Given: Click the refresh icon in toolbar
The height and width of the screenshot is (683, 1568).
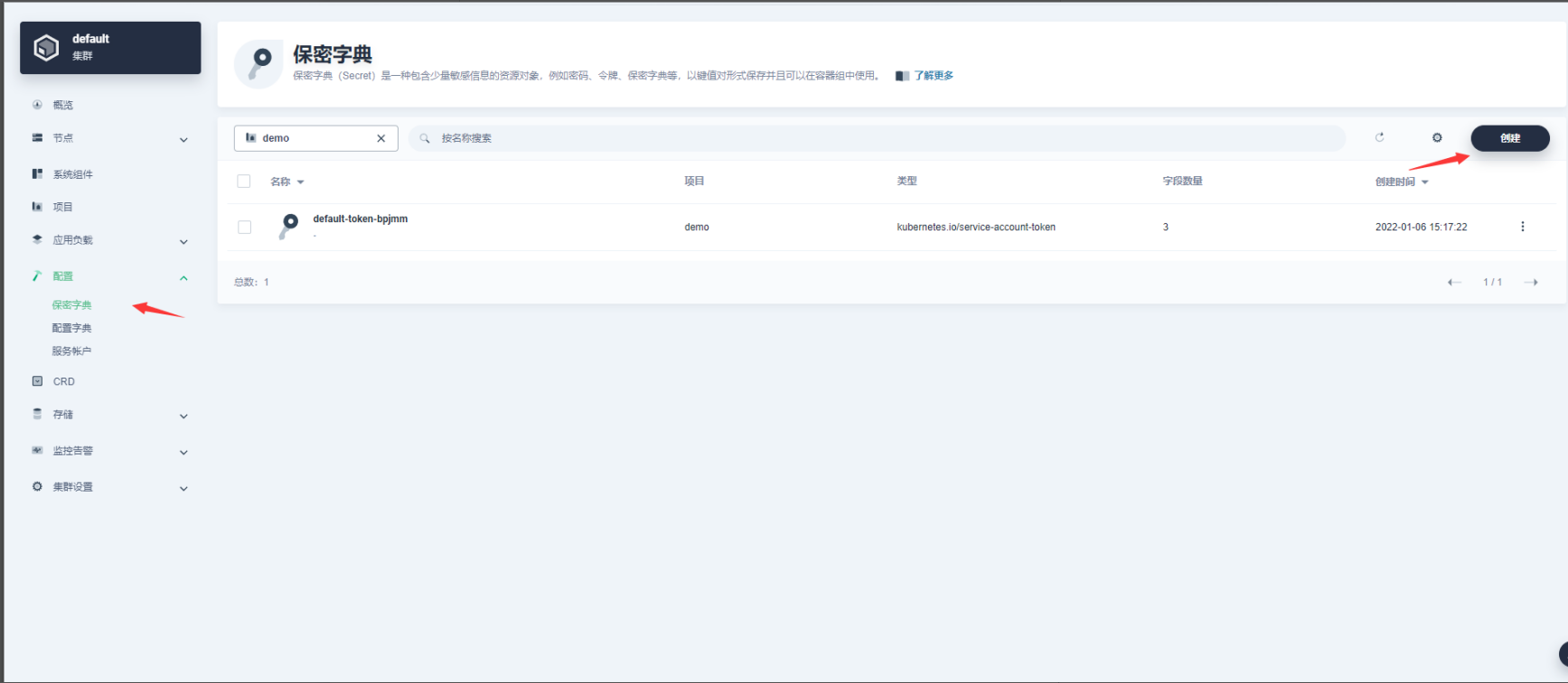Looking at the screenshot, I should click(1379, 137).
